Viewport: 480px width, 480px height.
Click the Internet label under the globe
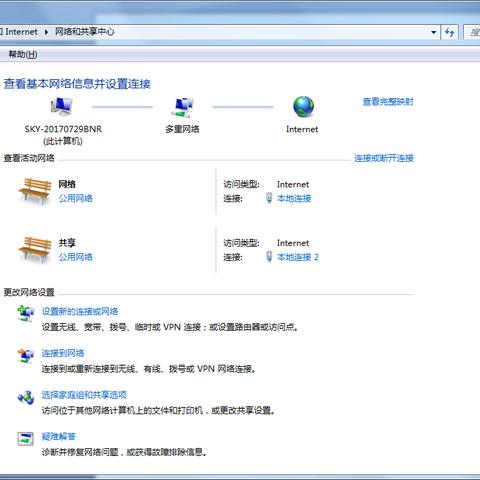click(x=302, y=129)
